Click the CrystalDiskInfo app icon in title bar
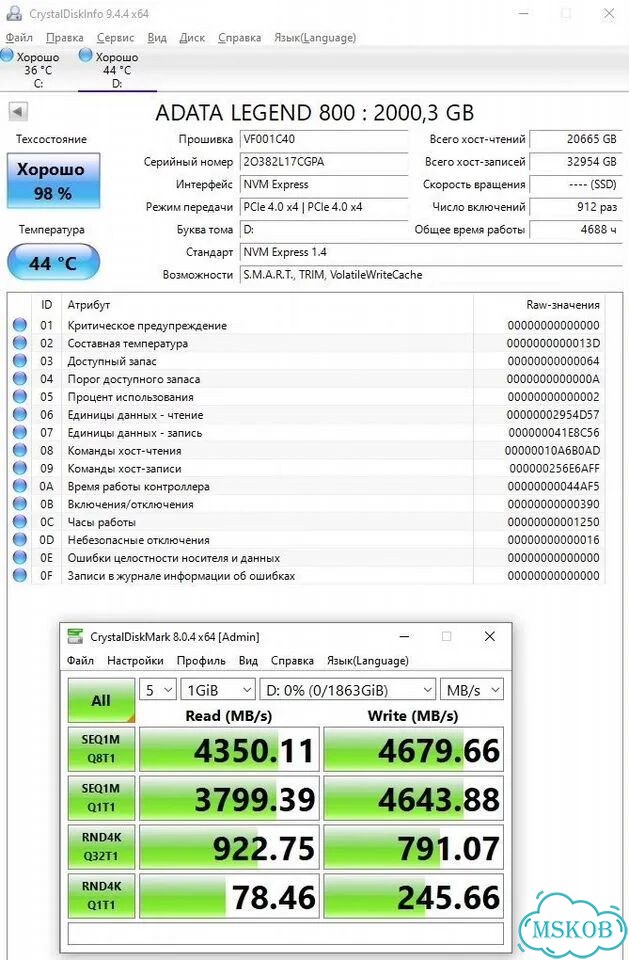629x960 pixels. 13,13
